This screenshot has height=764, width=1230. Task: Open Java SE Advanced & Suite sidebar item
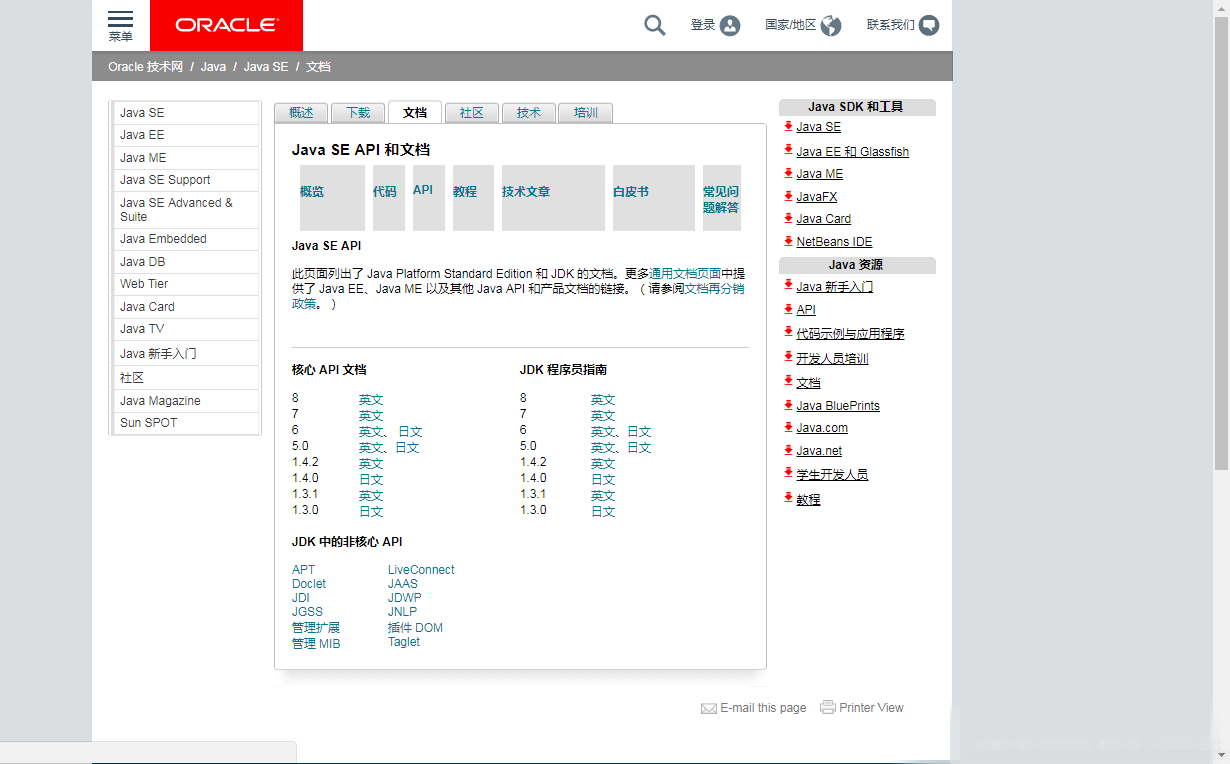pos(186,209)
